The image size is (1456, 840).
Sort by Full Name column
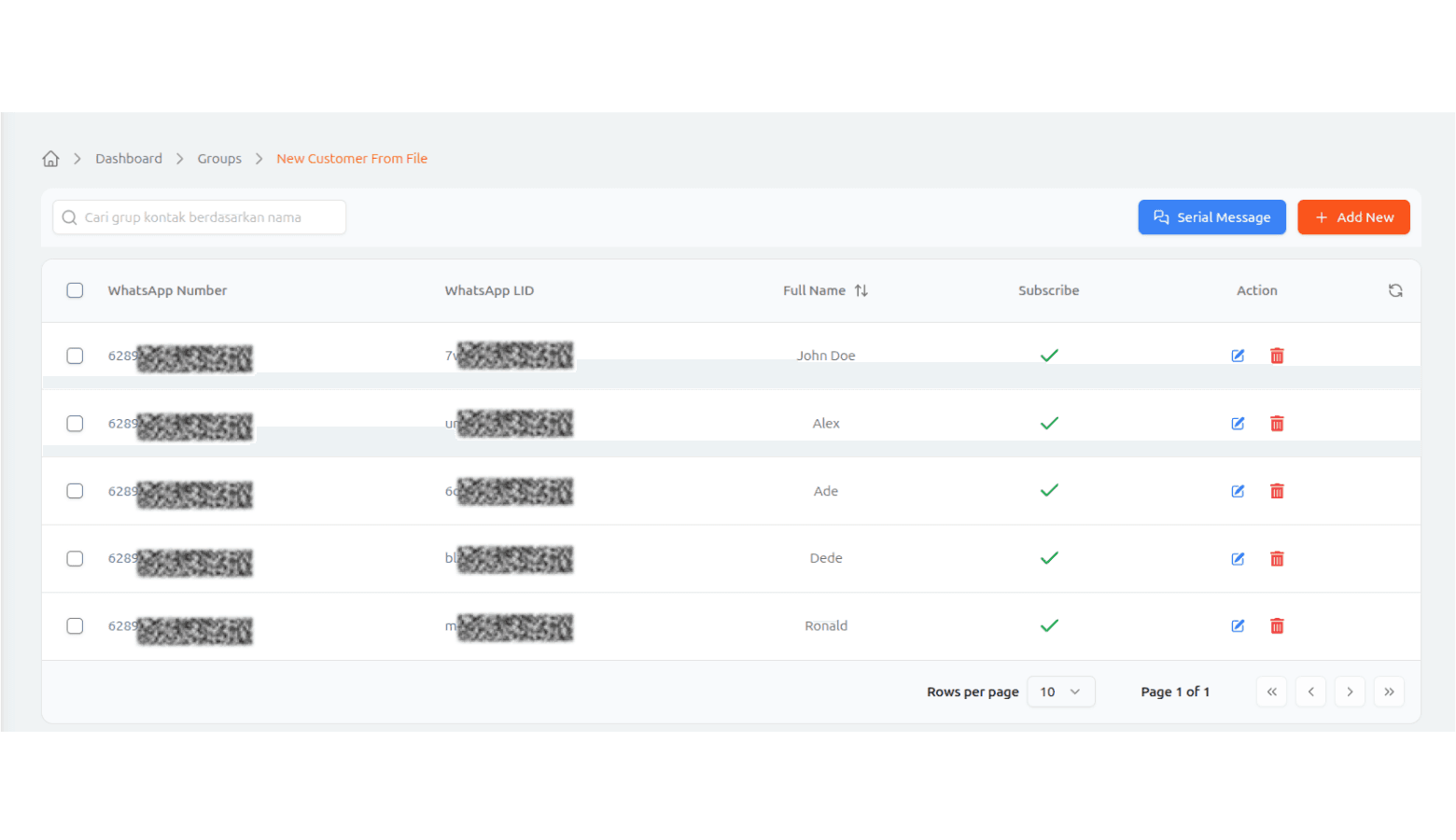tap(861, 291)
